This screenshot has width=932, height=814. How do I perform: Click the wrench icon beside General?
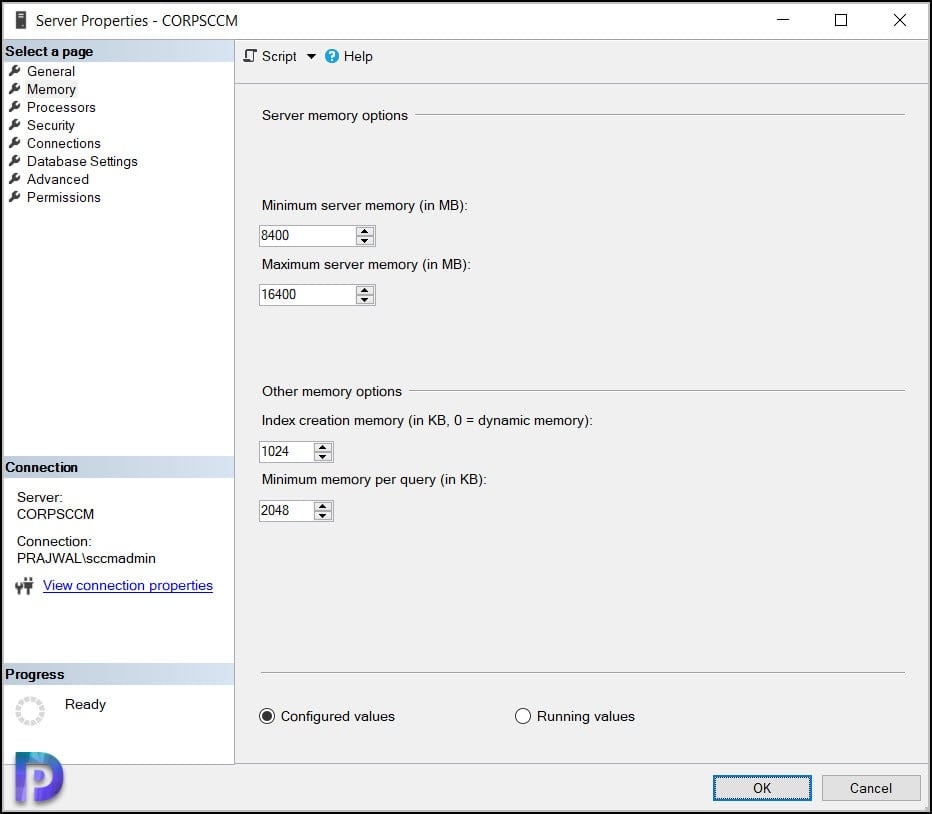pos(15,71)
